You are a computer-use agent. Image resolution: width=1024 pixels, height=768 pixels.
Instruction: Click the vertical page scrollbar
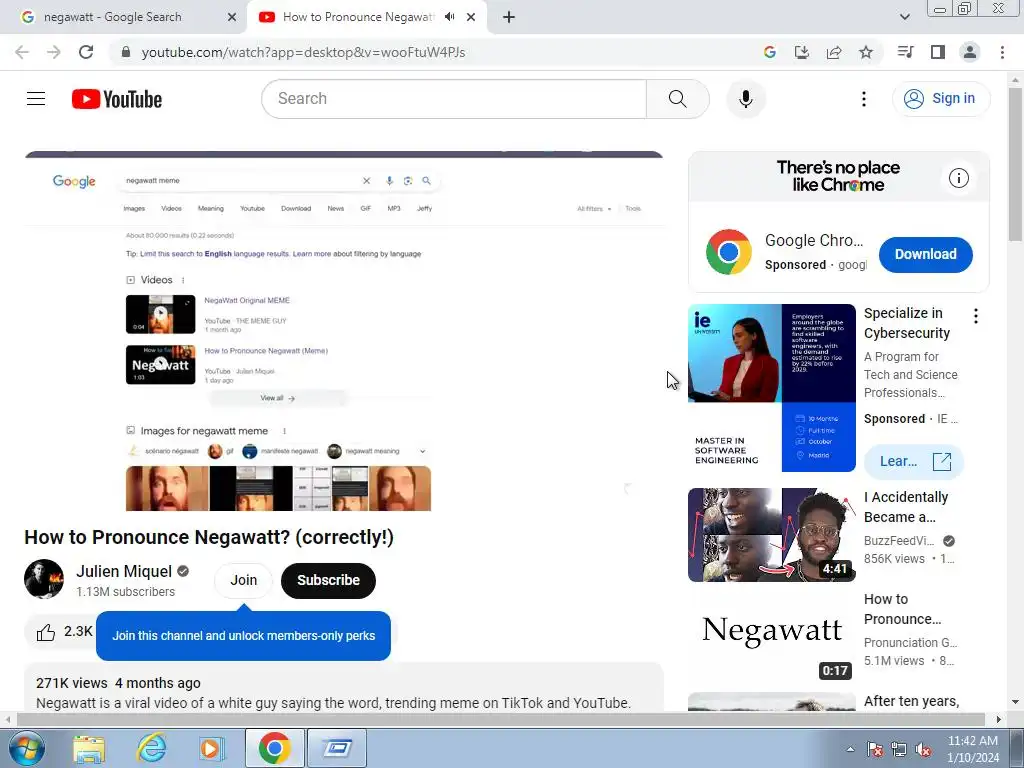point(1016,163)
